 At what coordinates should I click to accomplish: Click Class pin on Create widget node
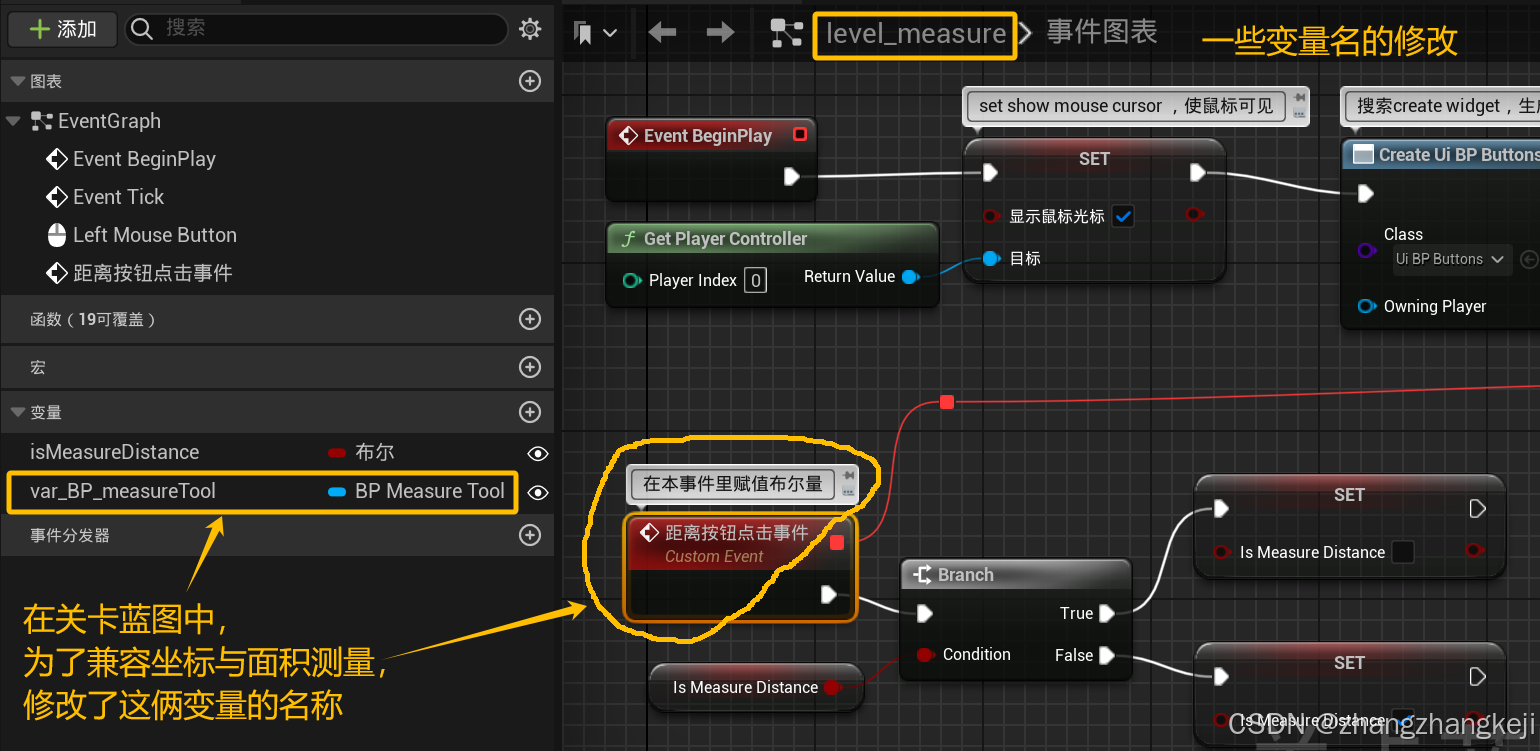point(1366,250)
